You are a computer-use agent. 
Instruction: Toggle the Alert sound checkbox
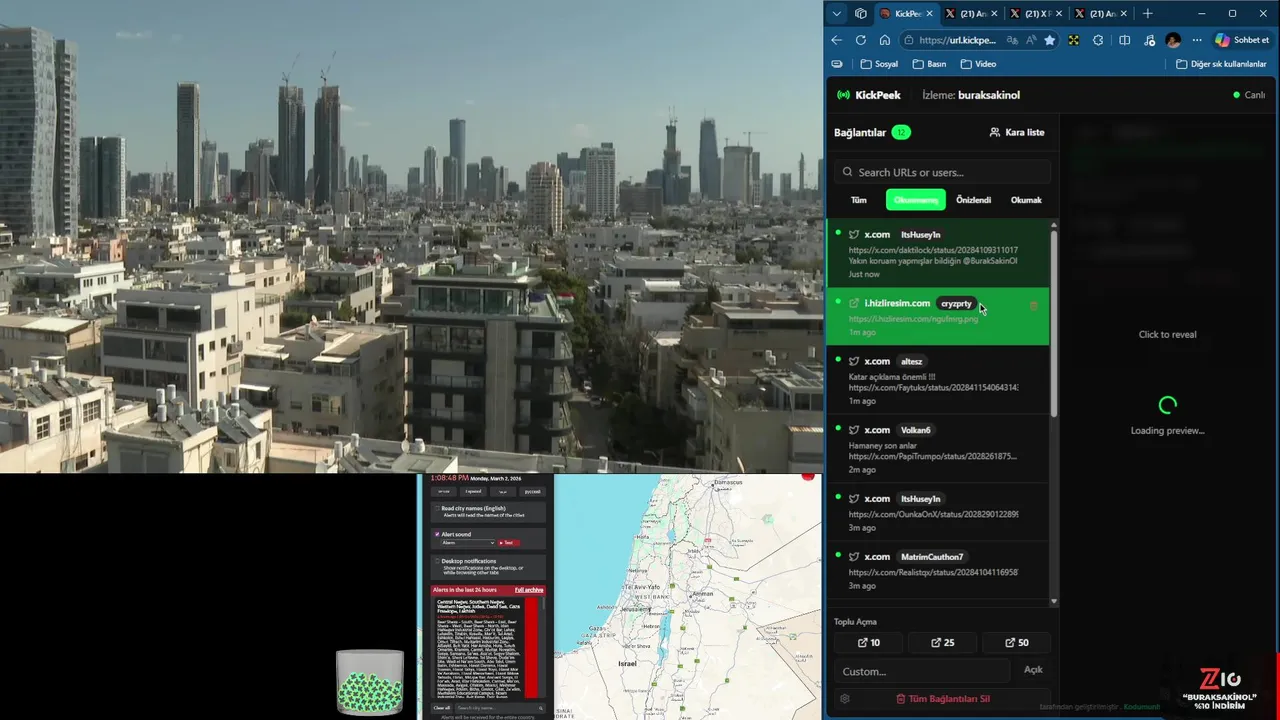(437, 535)
